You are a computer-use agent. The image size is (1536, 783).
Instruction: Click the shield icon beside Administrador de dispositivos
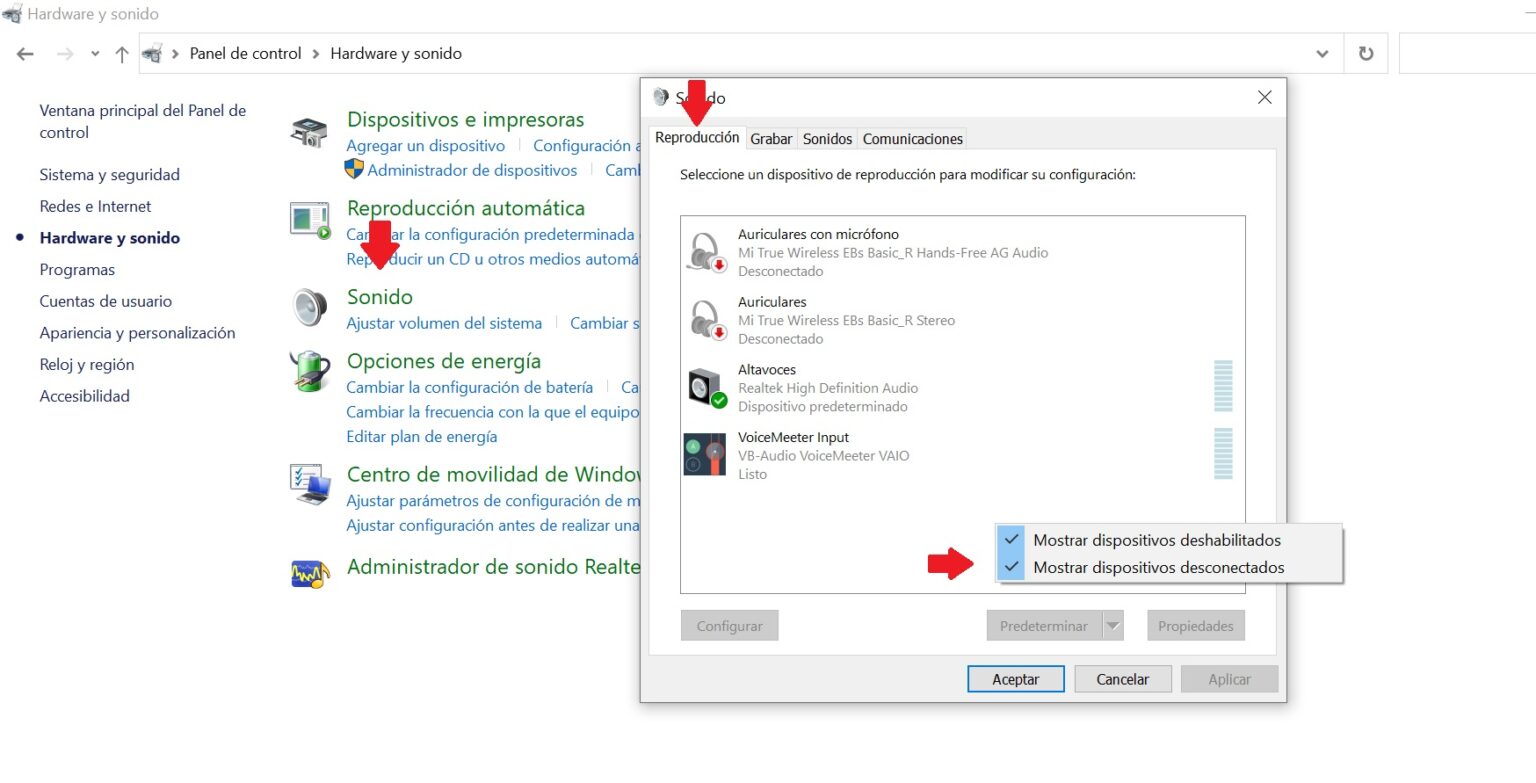coord(354,169)
